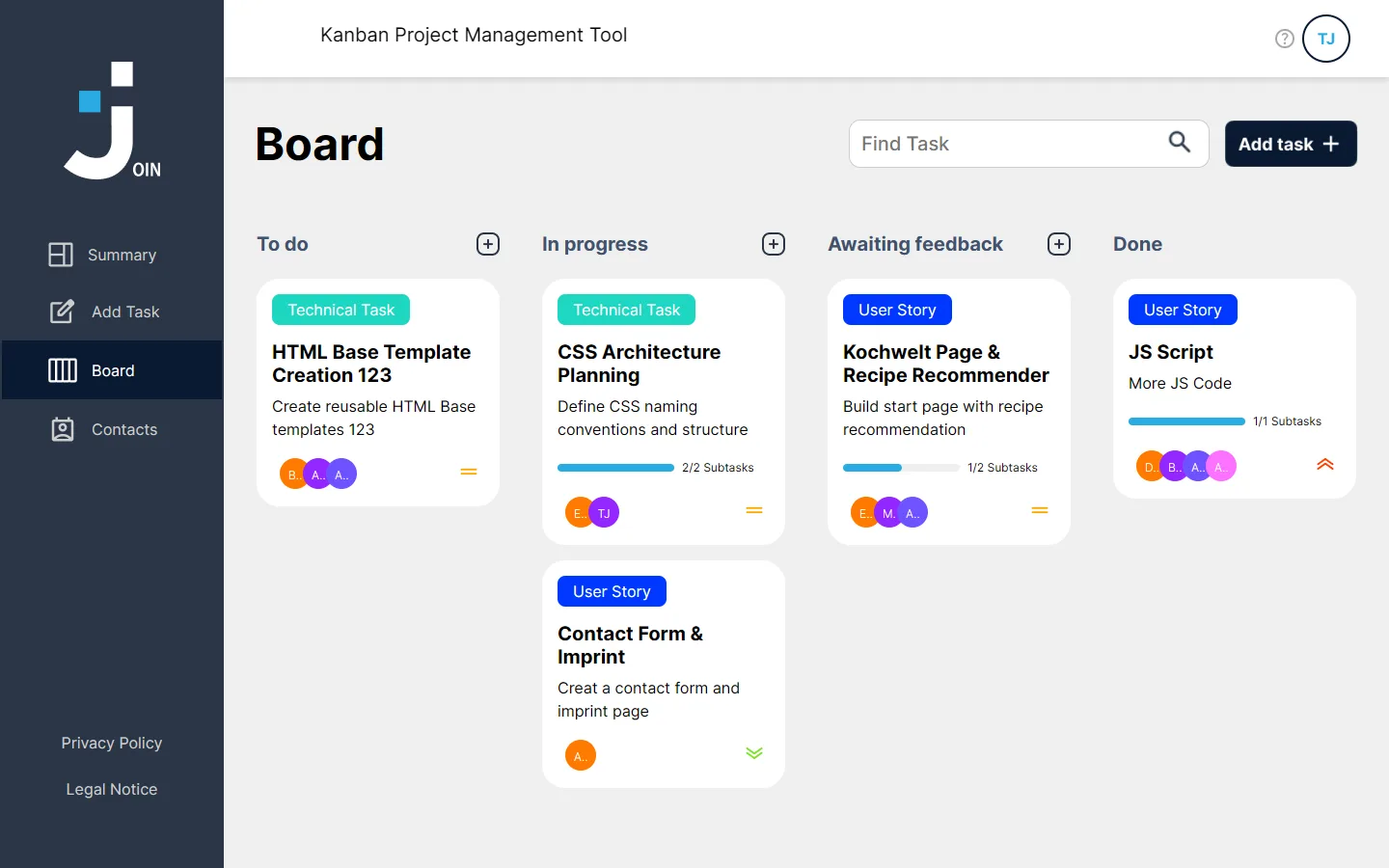The width and height of the screenshot is (1389, 868).
Task: Click the Add Task pencil icon in the sidebar
Action: pos(62,312)
